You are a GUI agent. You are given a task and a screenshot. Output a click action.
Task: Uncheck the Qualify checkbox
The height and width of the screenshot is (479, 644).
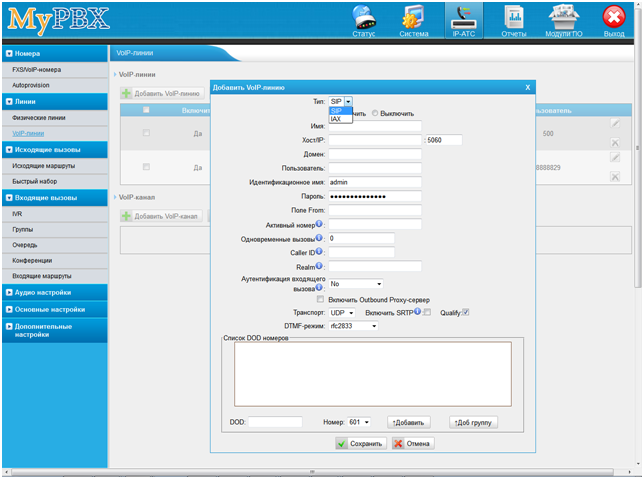pos(465,312)
